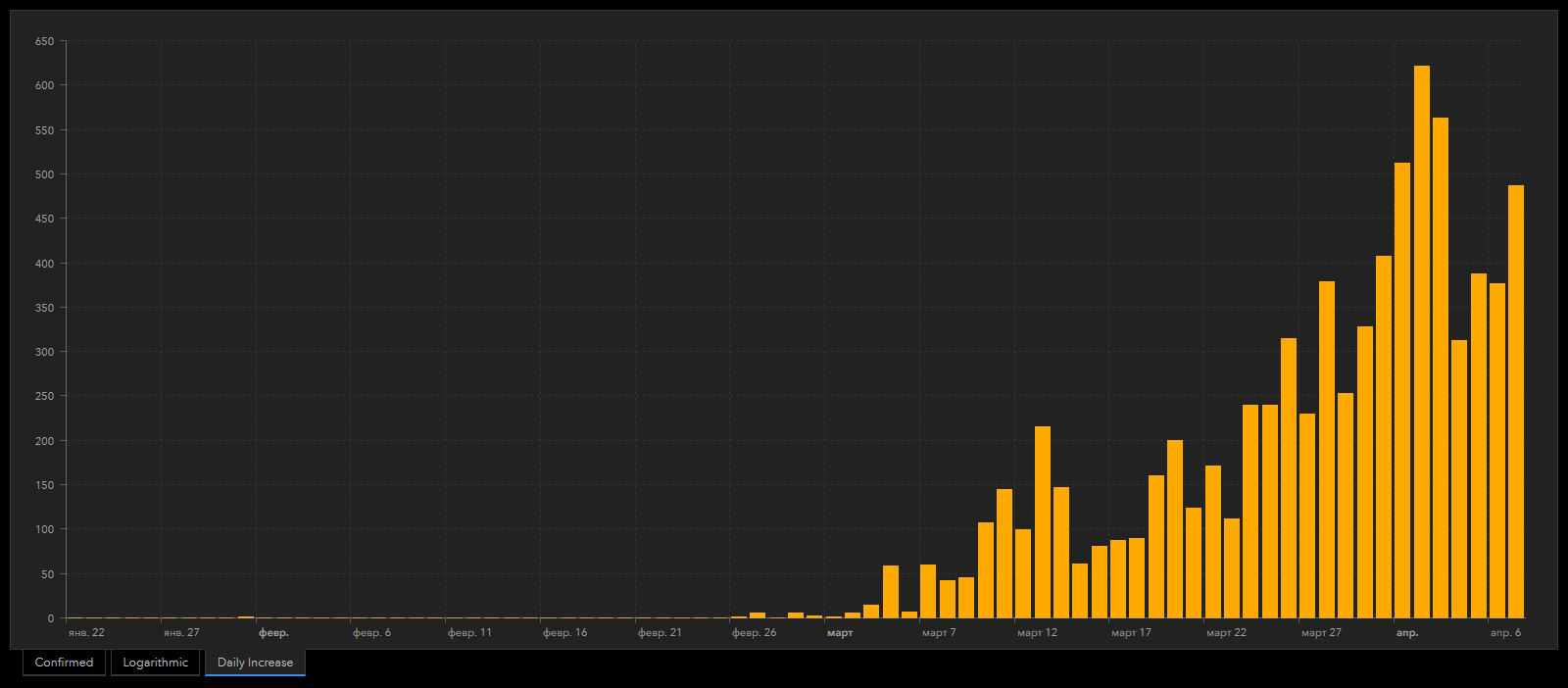Click the y-axis value 650
Image resolution: width=1568 pixels, height=688 pixels.
(x=44, y=41)
